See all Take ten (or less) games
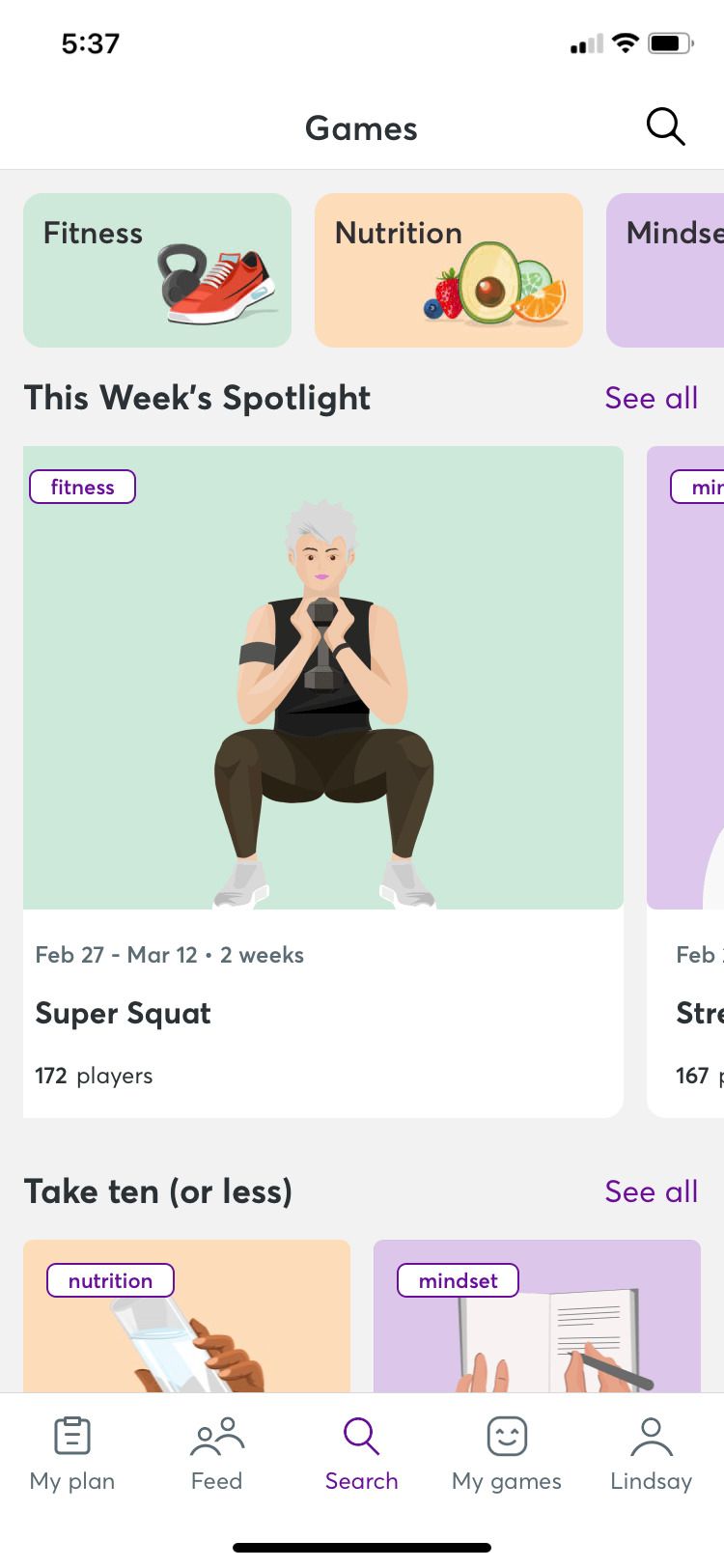 pyautogui.click(x=651, y=1191)
